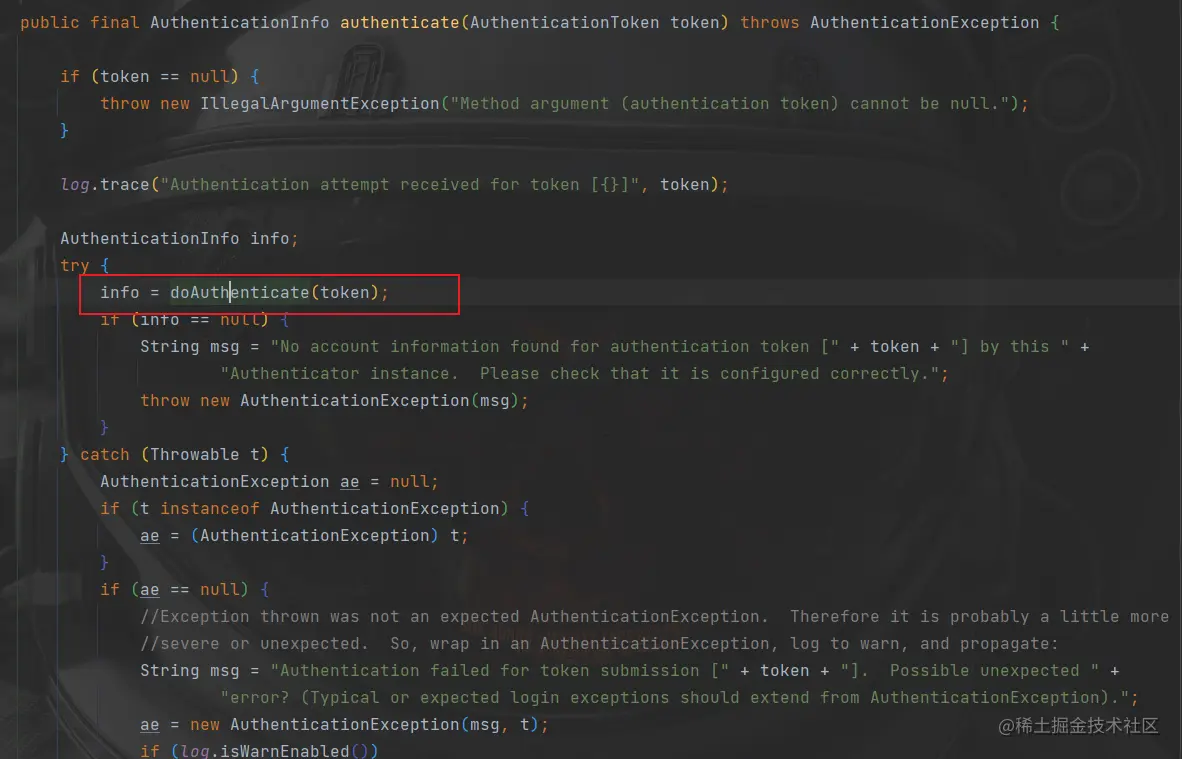Click the 'final' modifier keyword
Image resolution: width=1182 pixels, height=759 pixels.
(x=115, y=23)
